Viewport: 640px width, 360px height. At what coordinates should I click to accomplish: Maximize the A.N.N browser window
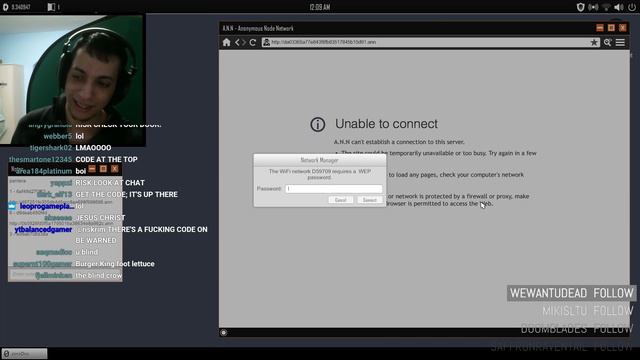coord(611,28)
